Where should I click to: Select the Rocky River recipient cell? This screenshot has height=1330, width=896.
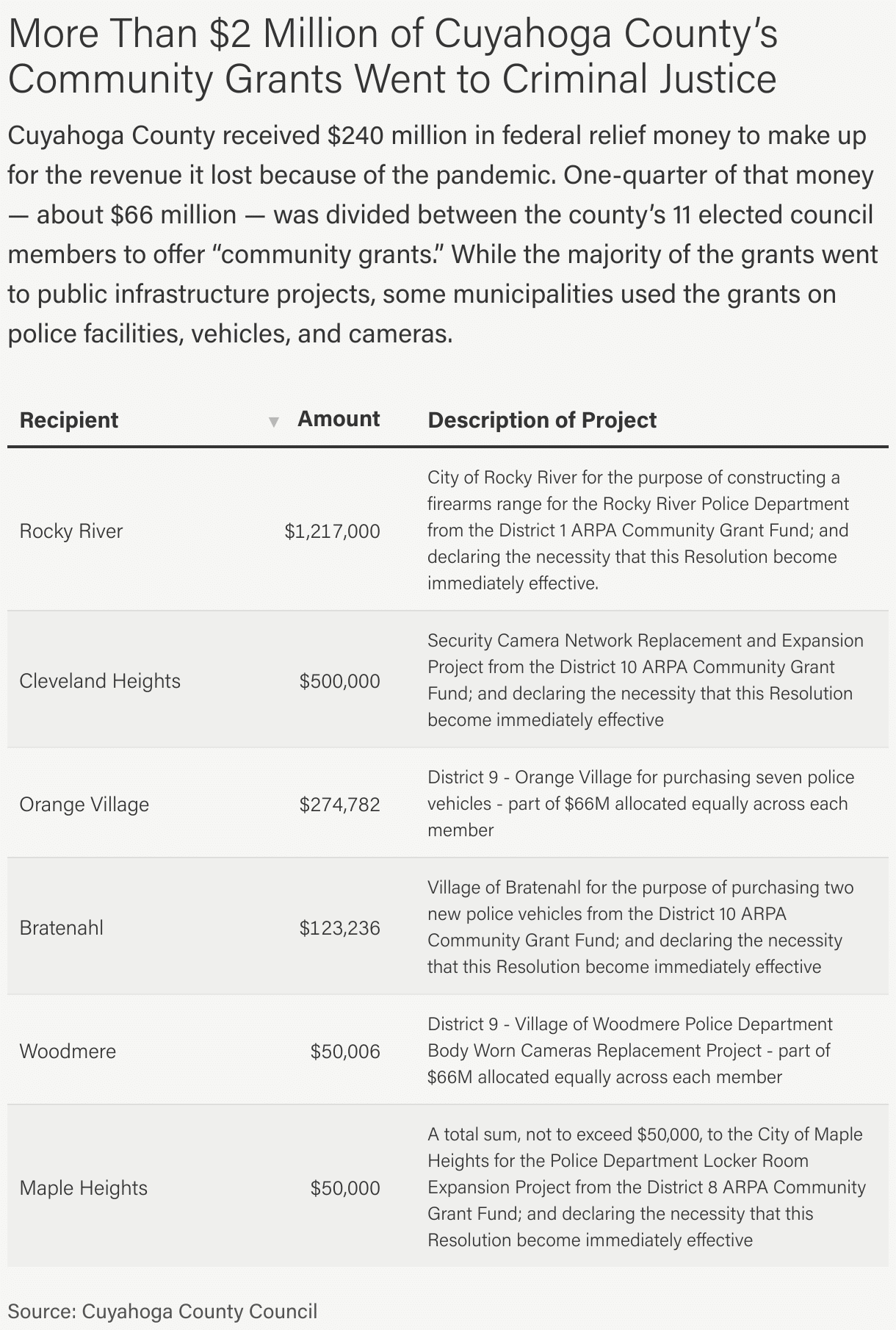coord(71,531)
